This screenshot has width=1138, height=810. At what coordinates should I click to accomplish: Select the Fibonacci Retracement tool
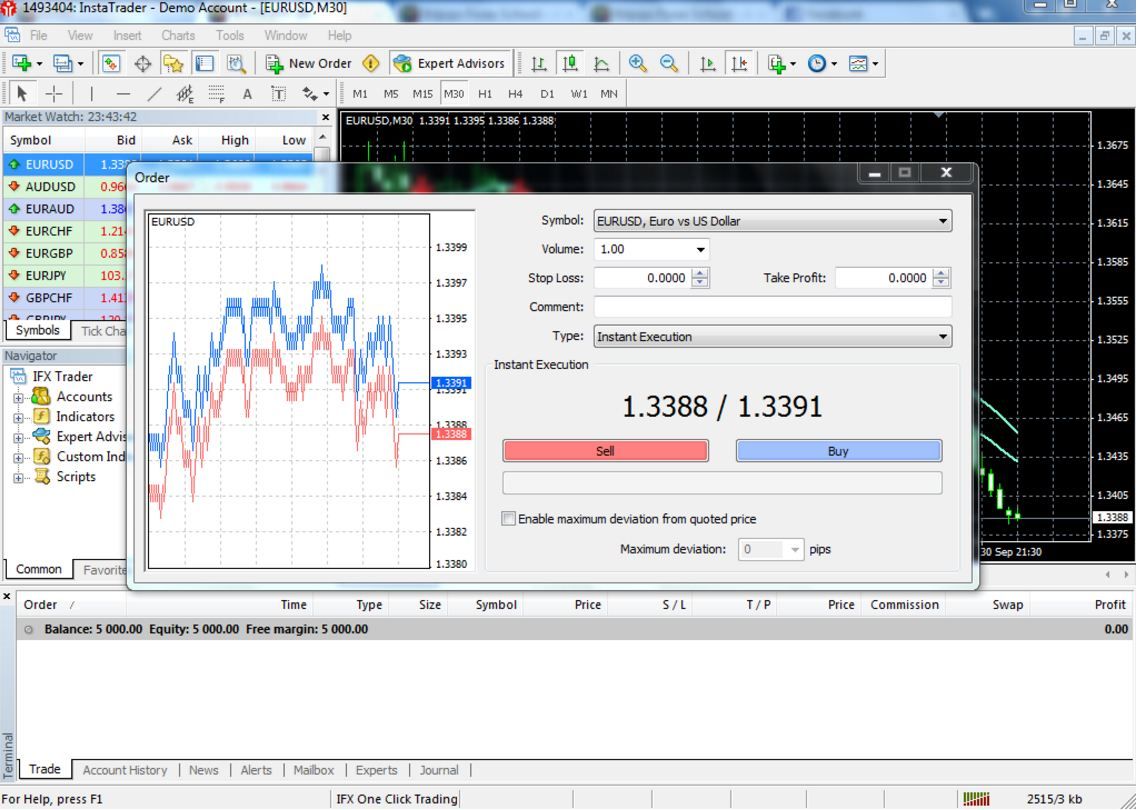tap(216, 94)
